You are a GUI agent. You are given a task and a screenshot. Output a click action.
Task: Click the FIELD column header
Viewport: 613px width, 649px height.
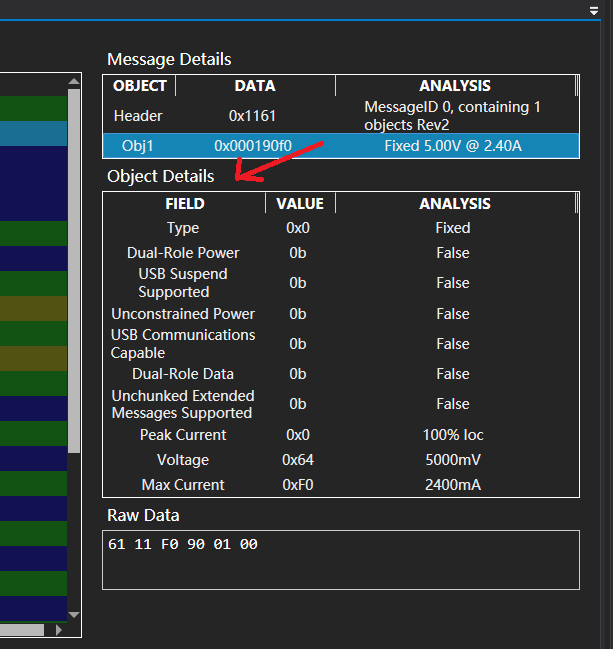[185, 204]
